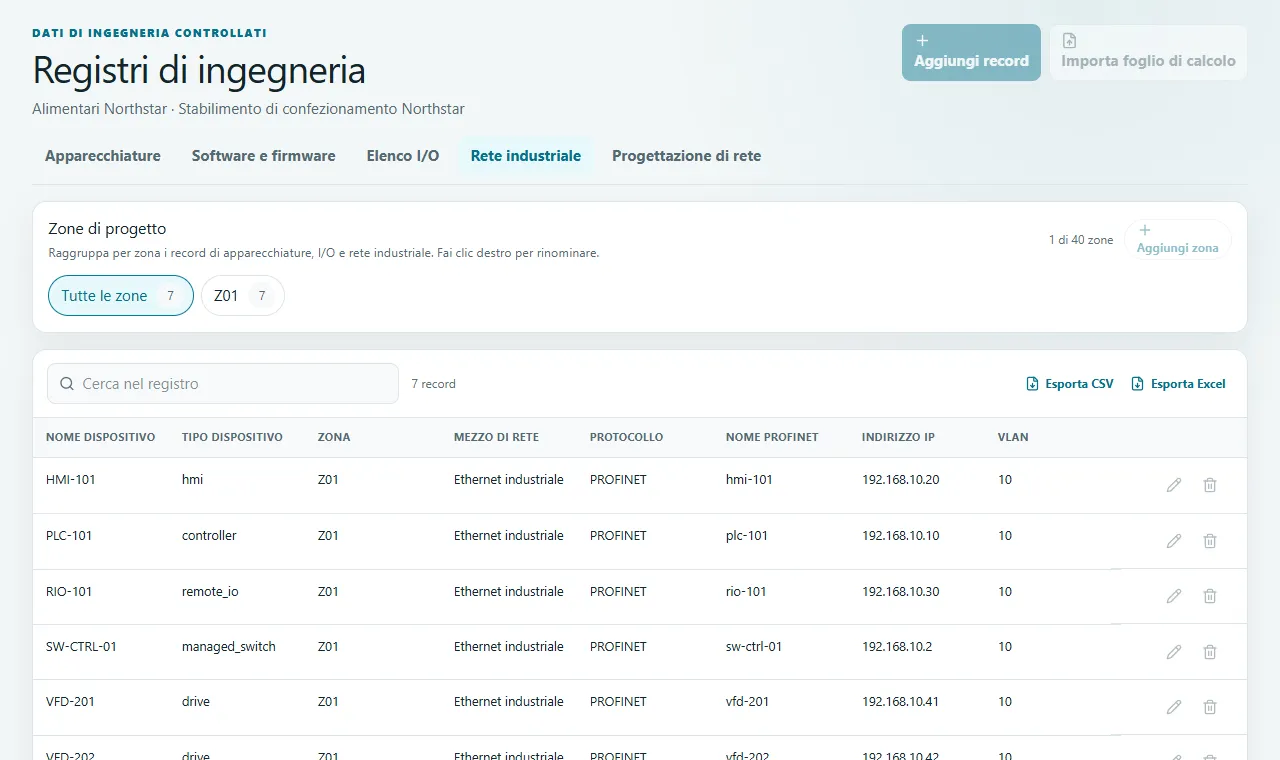Click the search magnifier icon in registry
1280x760 pixels.
(67, 384)
